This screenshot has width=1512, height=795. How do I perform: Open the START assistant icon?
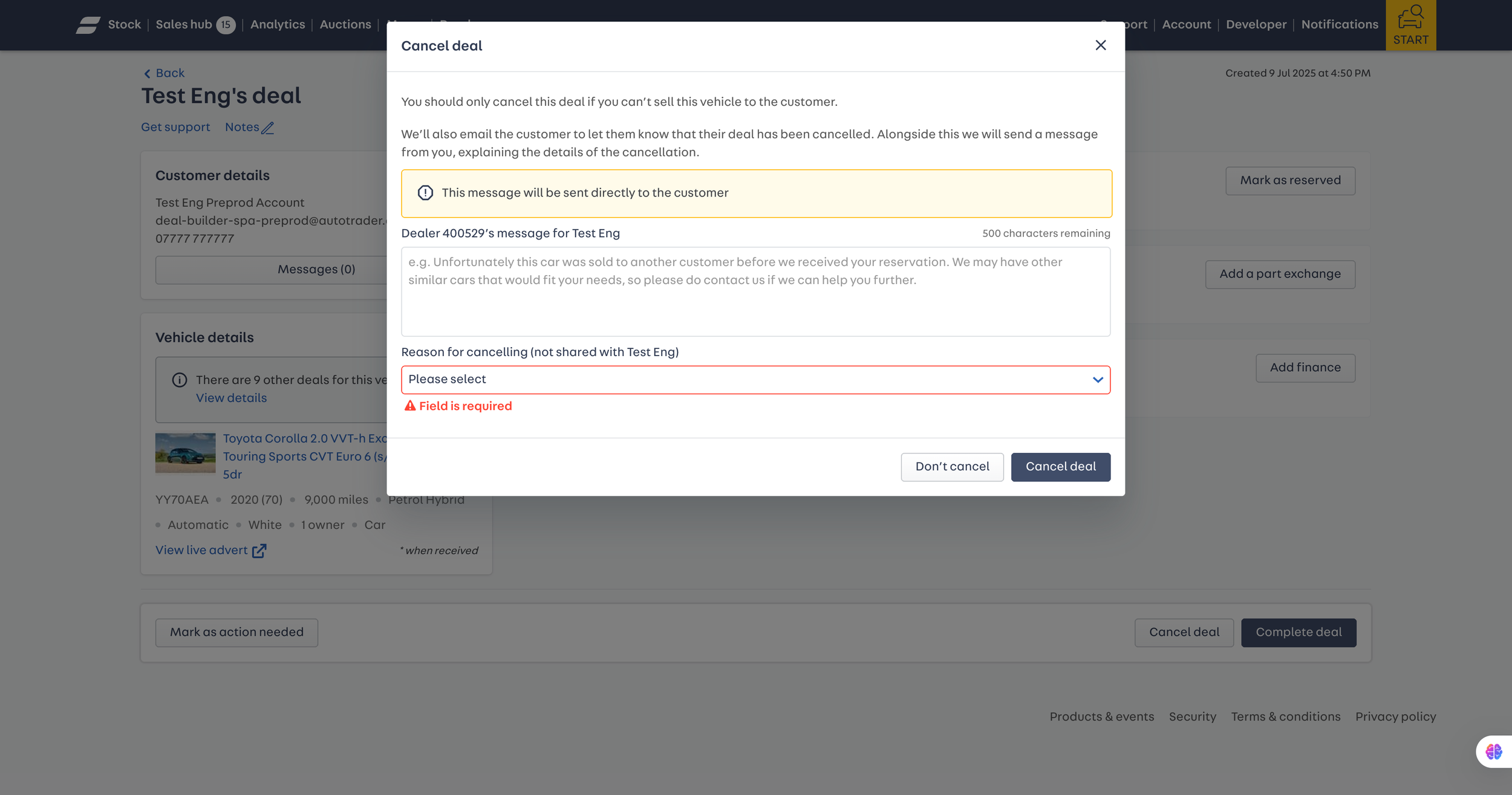(x=1410, y=25)
